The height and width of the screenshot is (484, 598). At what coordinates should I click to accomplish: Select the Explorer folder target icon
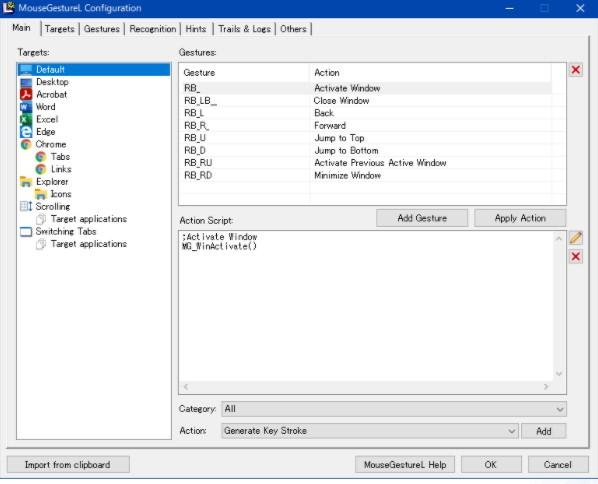click(x=26, y=182)
